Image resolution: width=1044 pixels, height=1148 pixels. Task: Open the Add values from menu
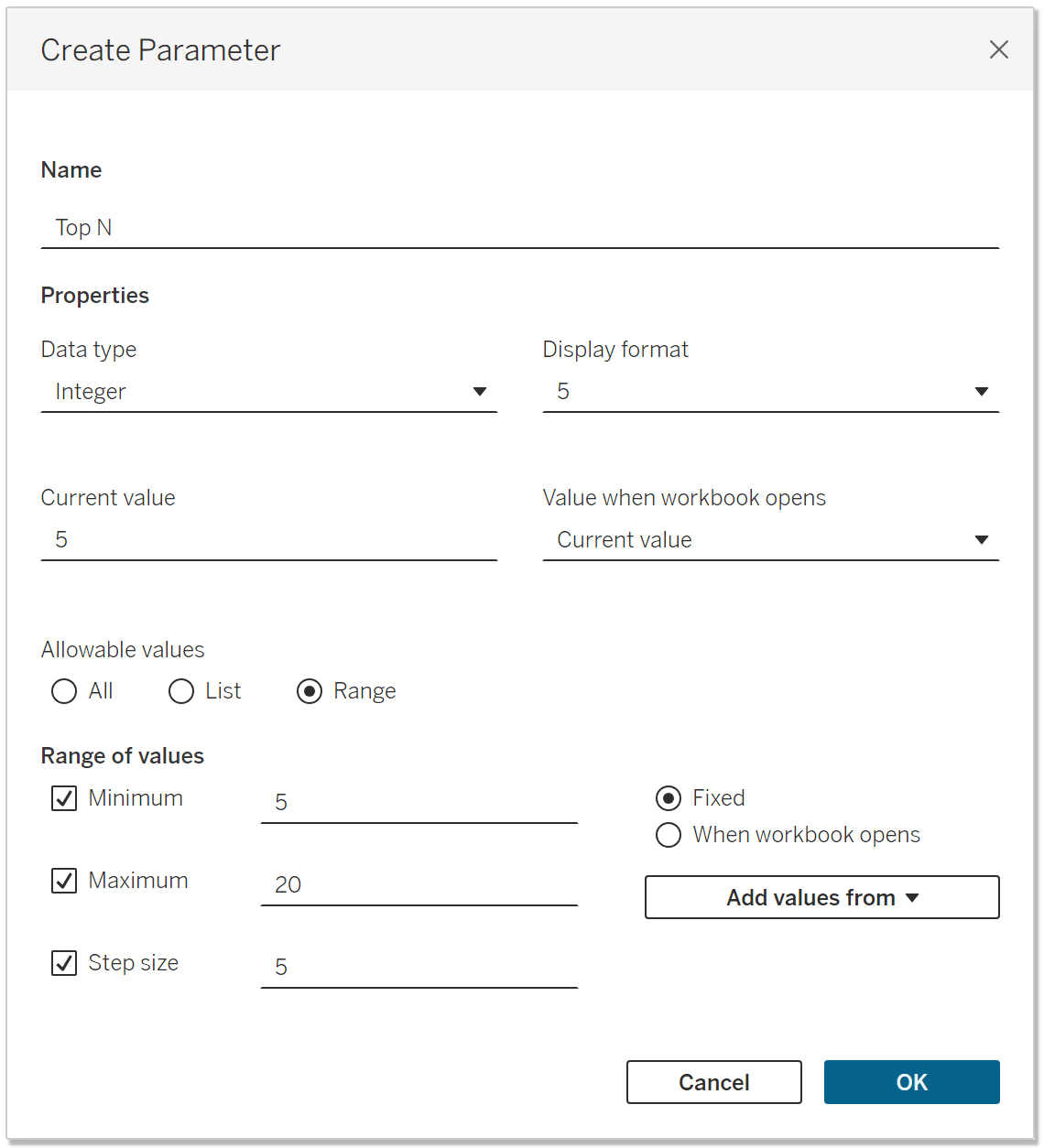click(822, 897)
